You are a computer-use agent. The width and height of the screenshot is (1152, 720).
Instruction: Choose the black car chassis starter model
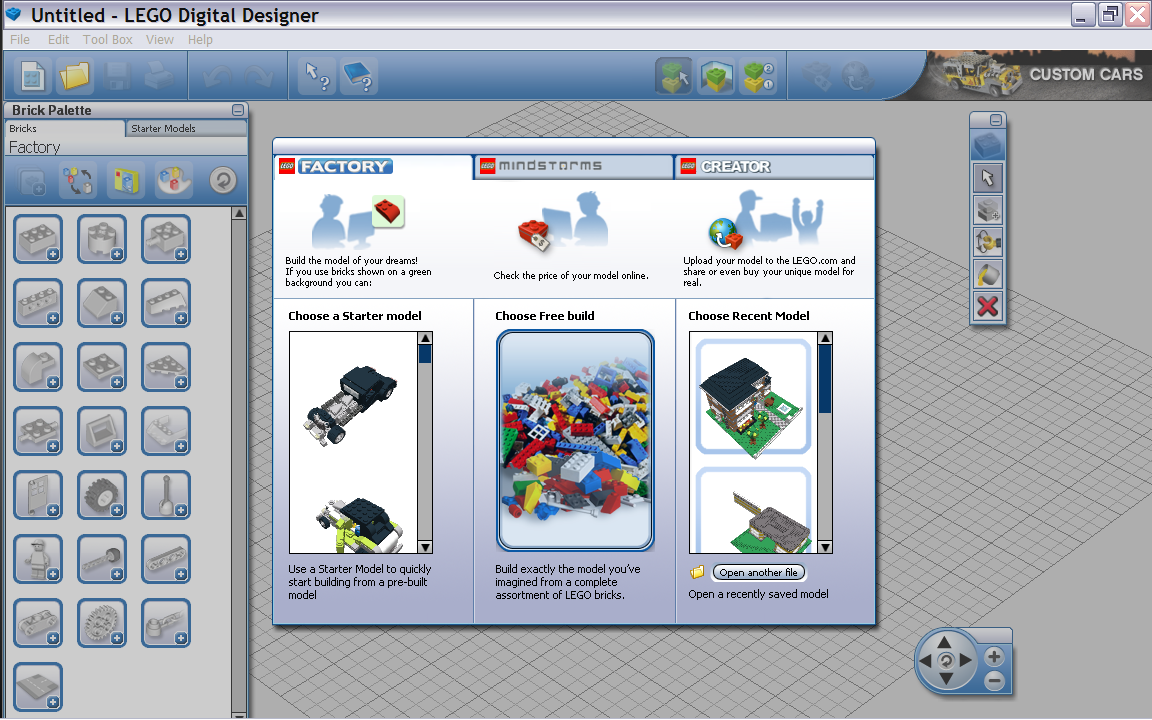pos(350,405)
